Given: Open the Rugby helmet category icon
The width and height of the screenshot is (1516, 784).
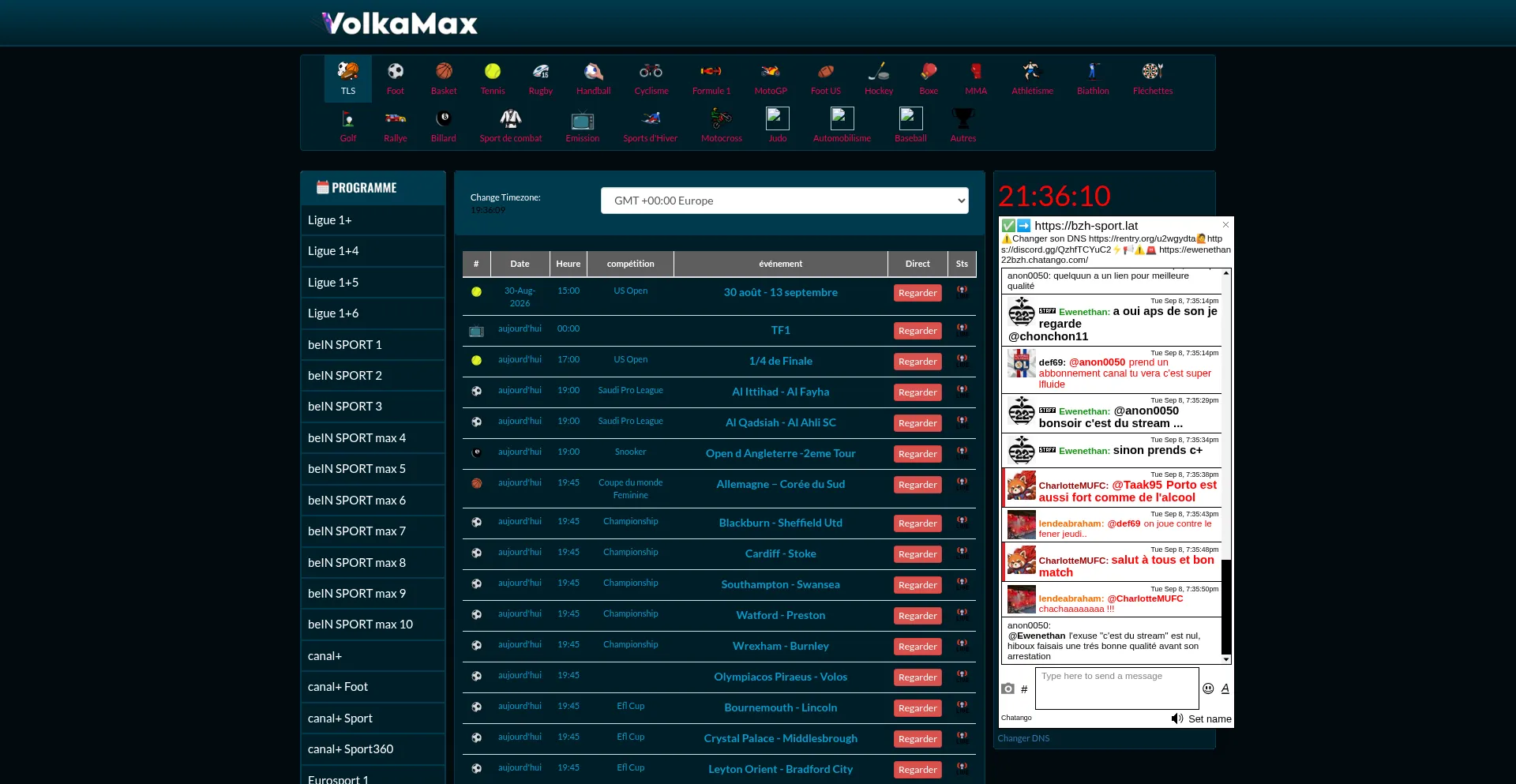Looking at the screenshot, I should coord(541,71).
